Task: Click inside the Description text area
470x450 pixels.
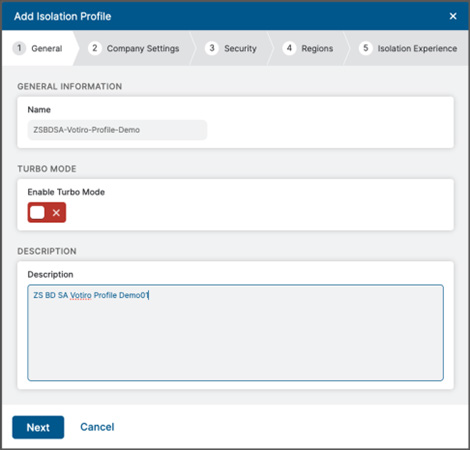Action: point(235,333)
